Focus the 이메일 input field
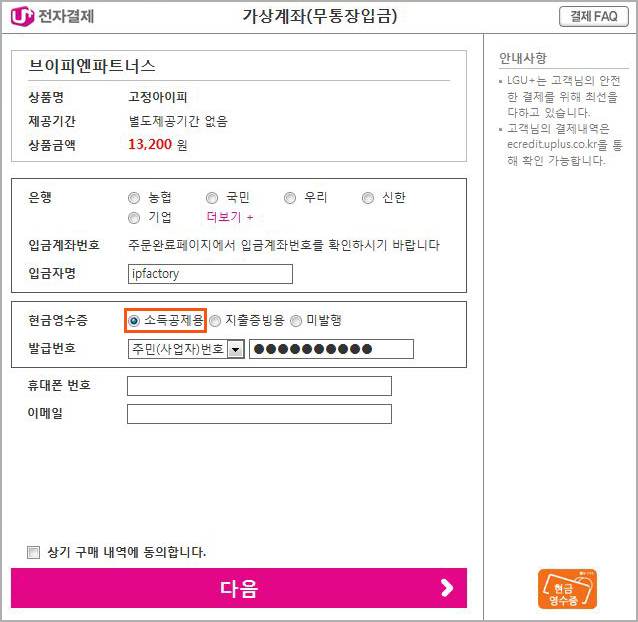This screenshot has height=622, width=638. [259, 414]
